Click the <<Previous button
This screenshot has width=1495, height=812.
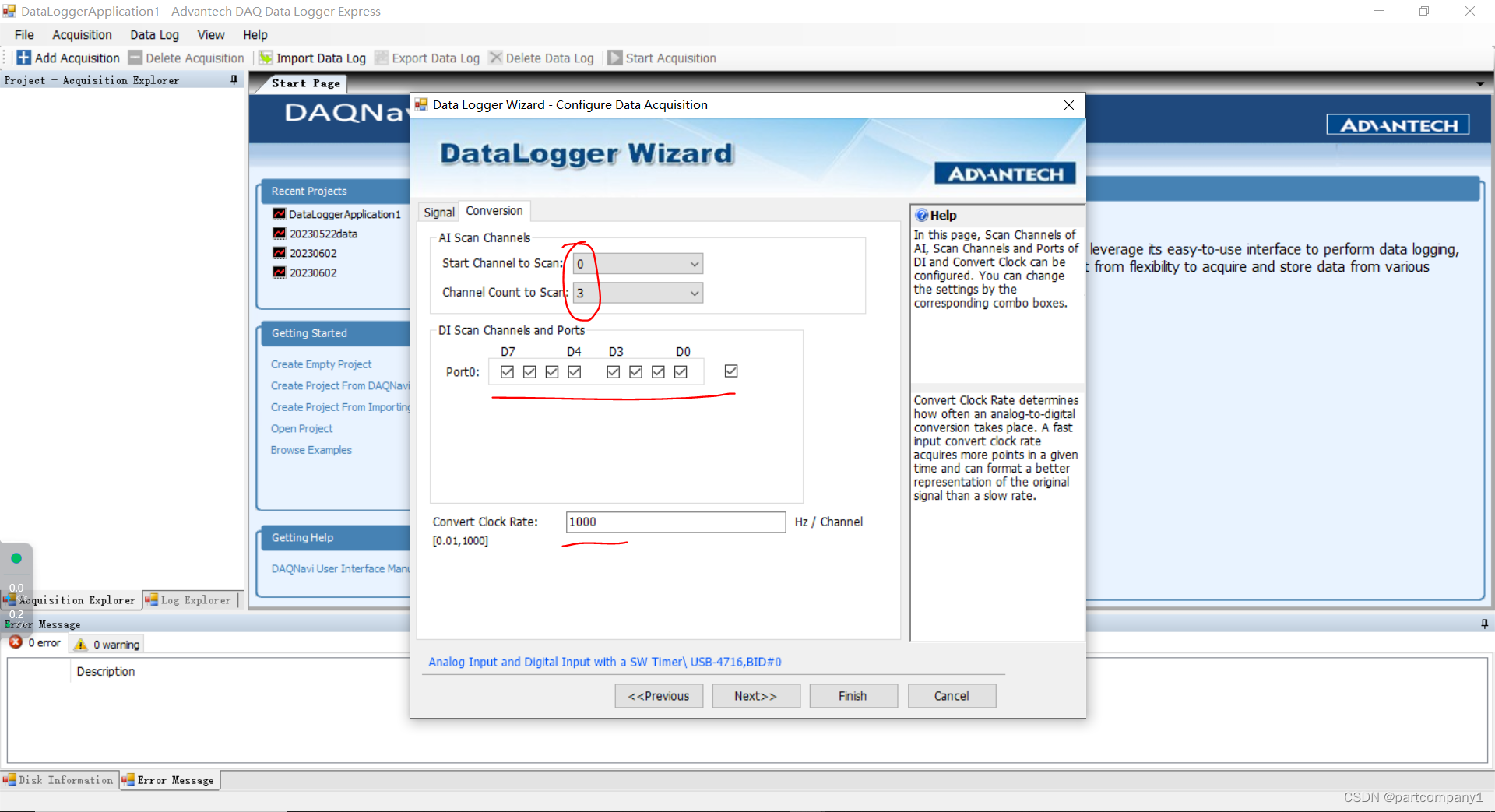(659, 696)
